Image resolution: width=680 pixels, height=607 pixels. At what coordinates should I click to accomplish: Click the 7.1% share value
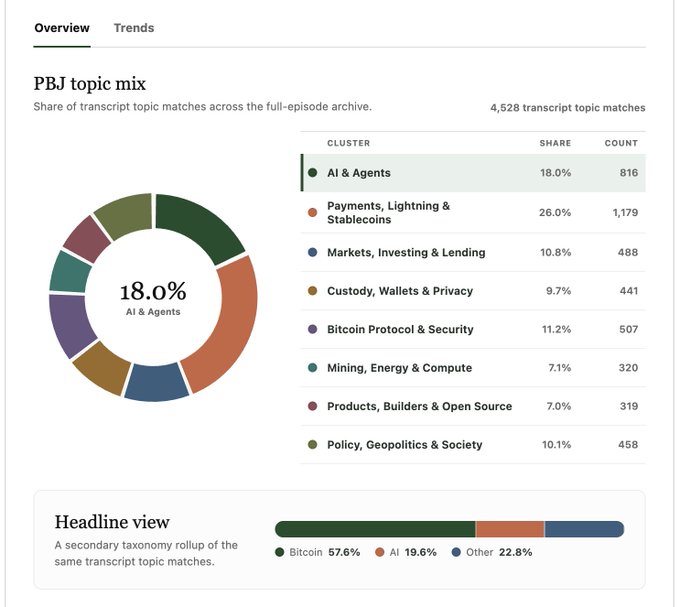[x=559, y=368]
